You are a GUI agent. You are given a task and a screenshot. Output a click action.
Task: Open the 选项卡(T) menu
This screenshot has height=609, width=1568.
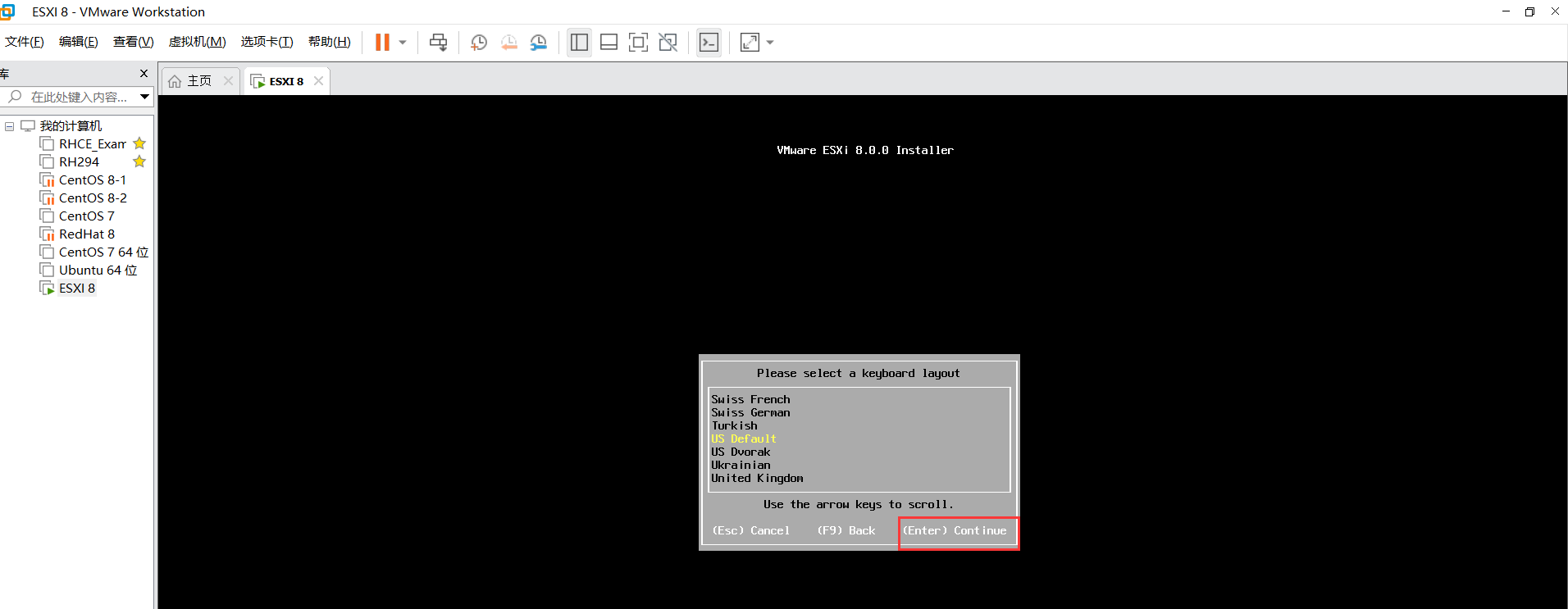tap(267, 42)
